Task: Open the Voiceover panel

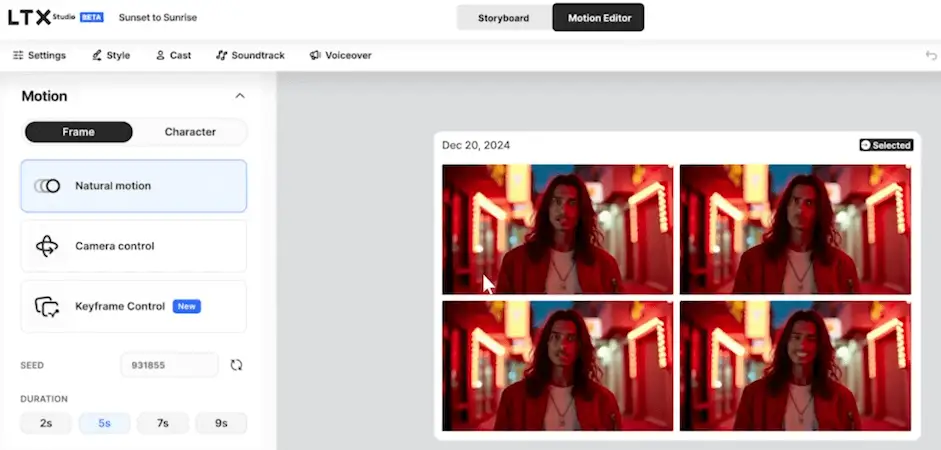Action: click(x=340, y=56)
